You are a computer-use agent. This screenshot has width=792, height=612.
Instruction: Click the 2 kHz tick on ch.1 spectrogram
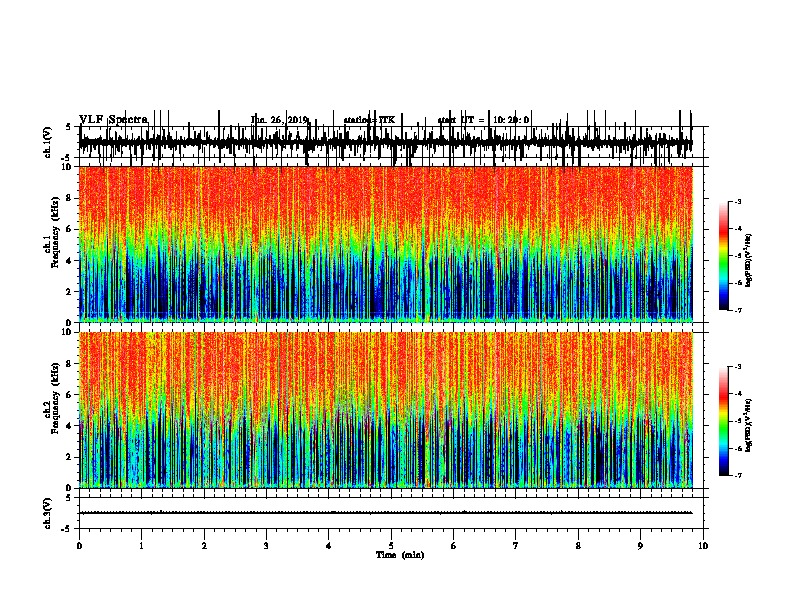click(x=70, y=291)
